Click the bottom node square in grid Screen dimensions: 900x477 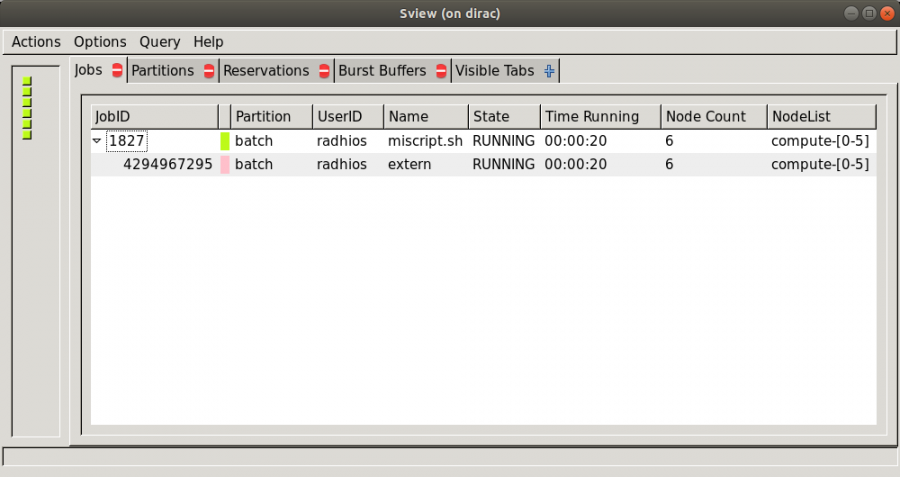[x=27, y=135]
